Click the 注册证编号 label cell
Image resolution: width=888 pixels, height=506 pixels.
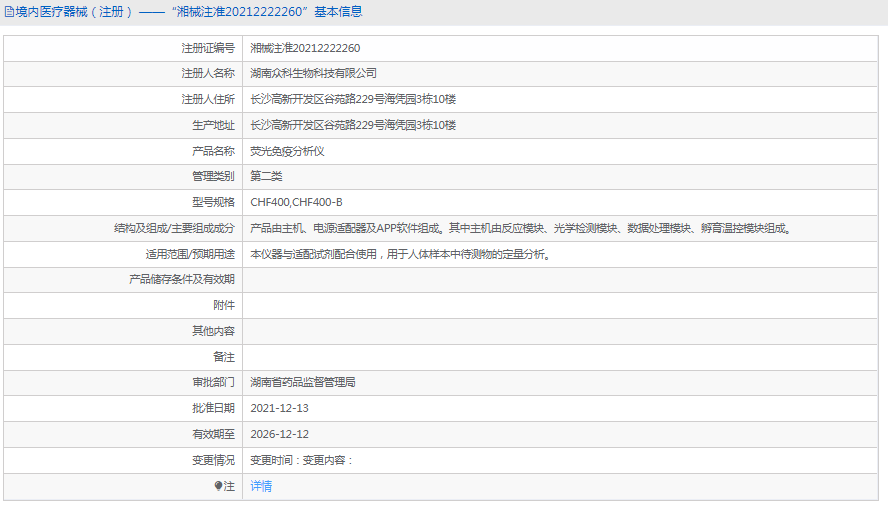pyautogui.click(x=123, y=48)
